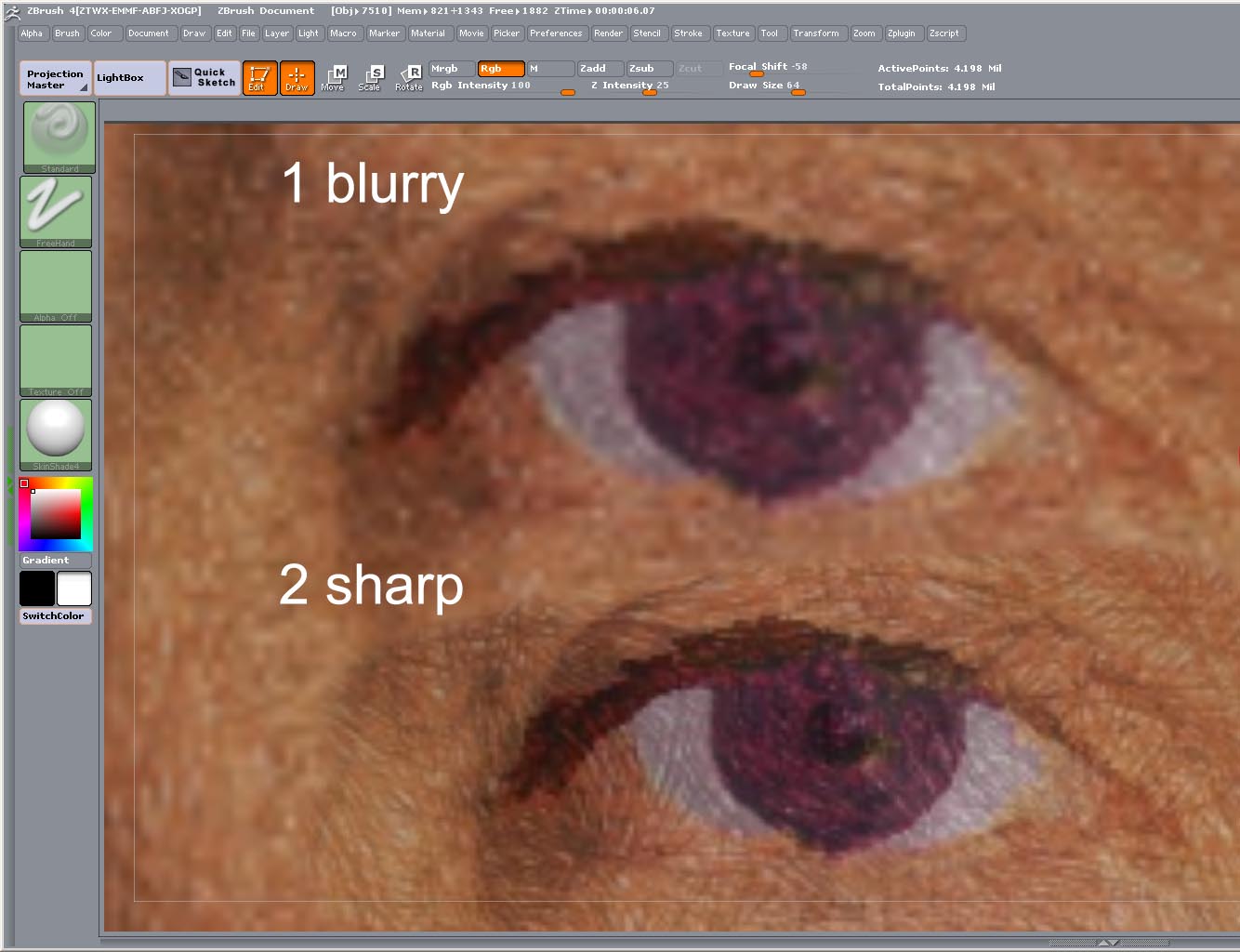1240x952 pixels.
Task: Select the SkinShade4 material sphere
Action: click(x=55, y=432)
